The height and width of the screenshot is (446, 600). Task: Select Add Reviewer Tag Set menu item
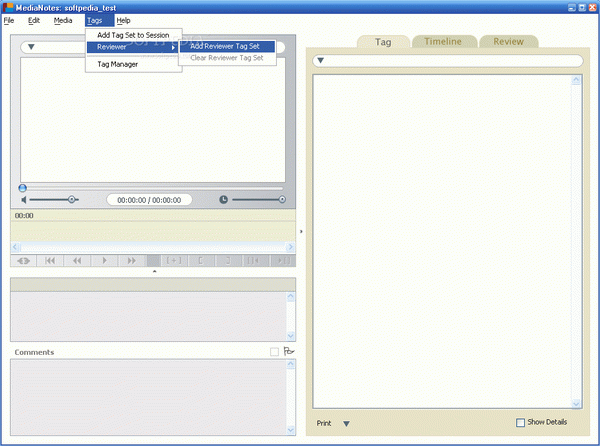[x=226, y=46]
